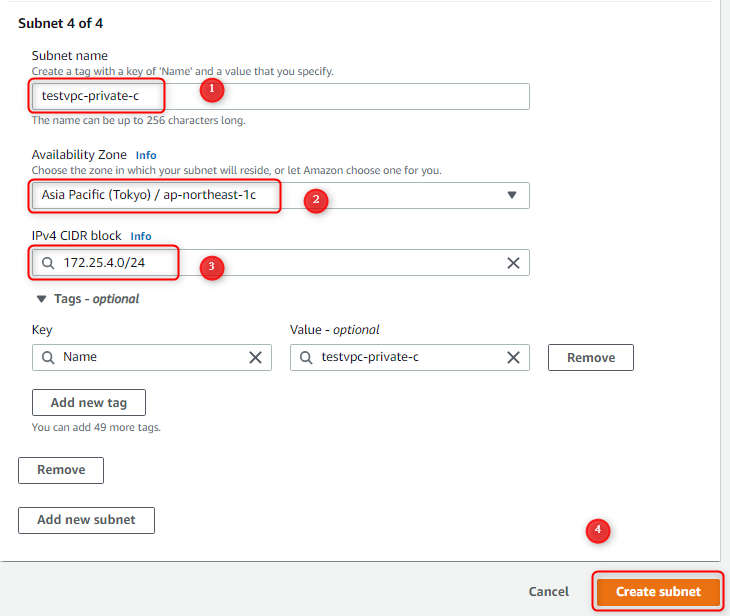The height and width of the screenshot is (616, 730).
Task: Clear the testvpc-private-c tag value
Action: [513, 358]
